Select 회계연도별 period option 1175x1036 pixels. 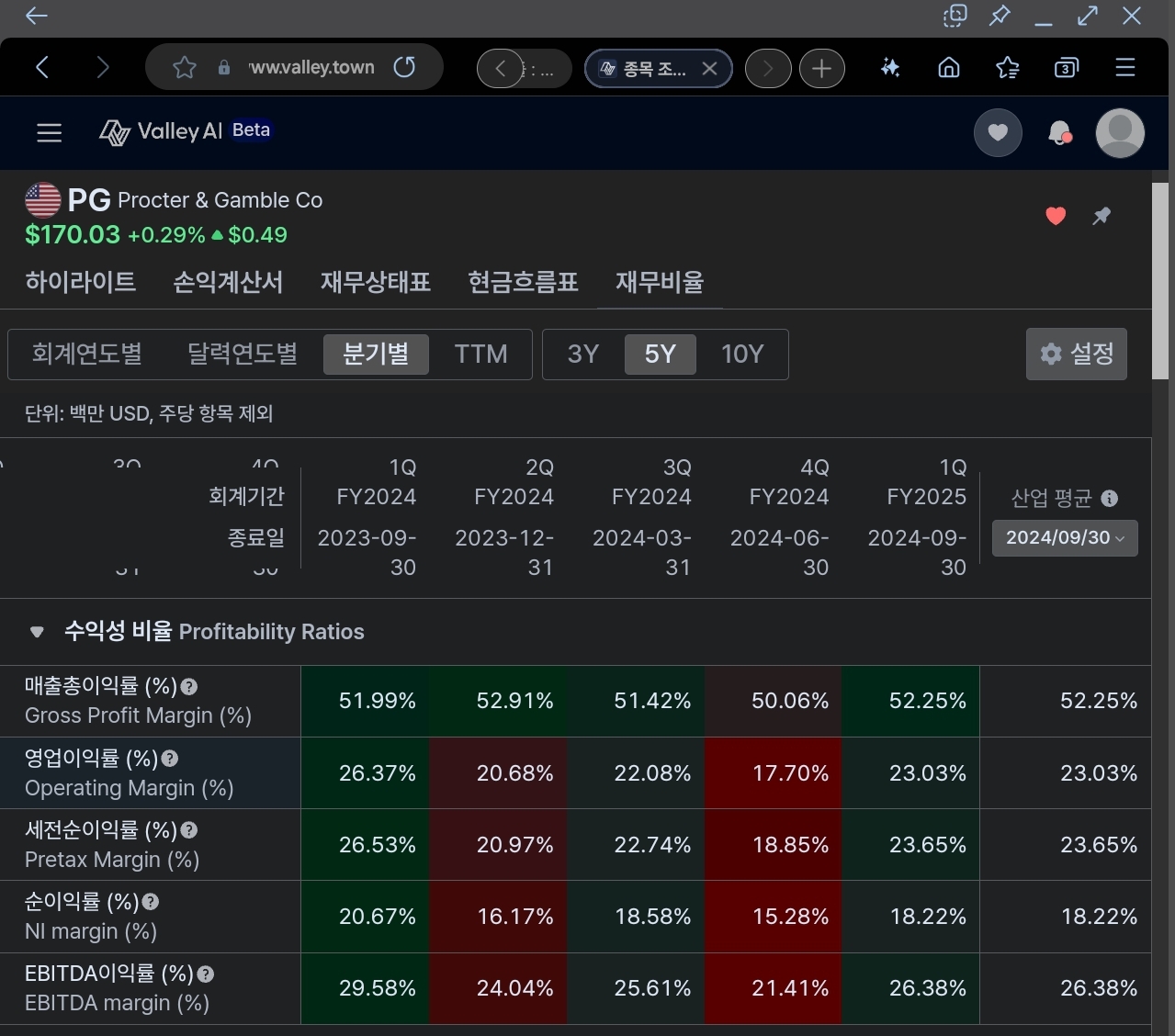pyautogui.click(x=87, y=354)
